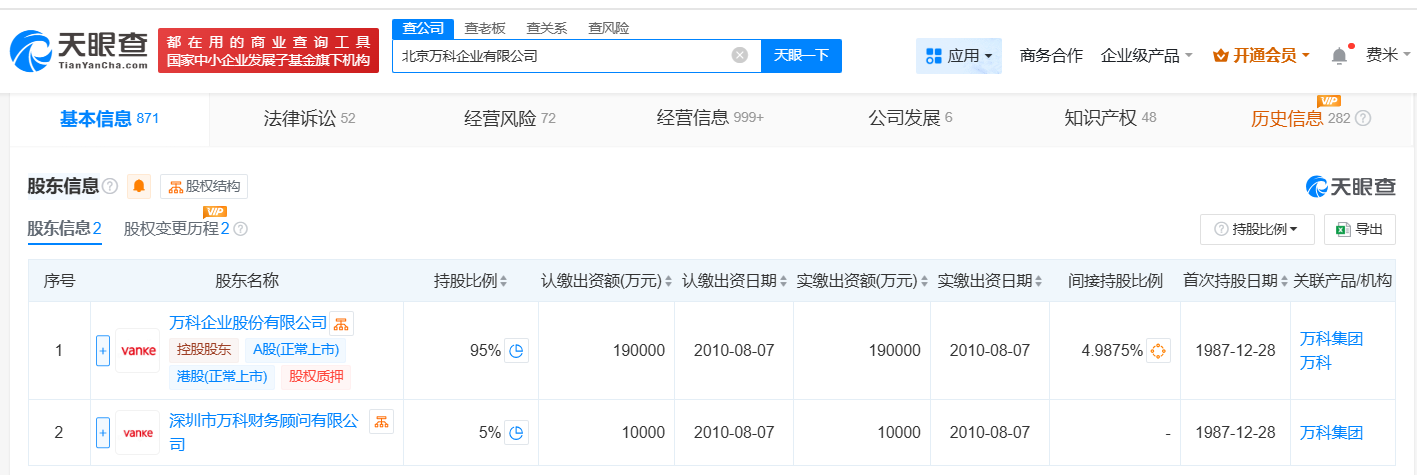Click the indirect shareholding target icon beside 4.9875%

pos(1158,351)
